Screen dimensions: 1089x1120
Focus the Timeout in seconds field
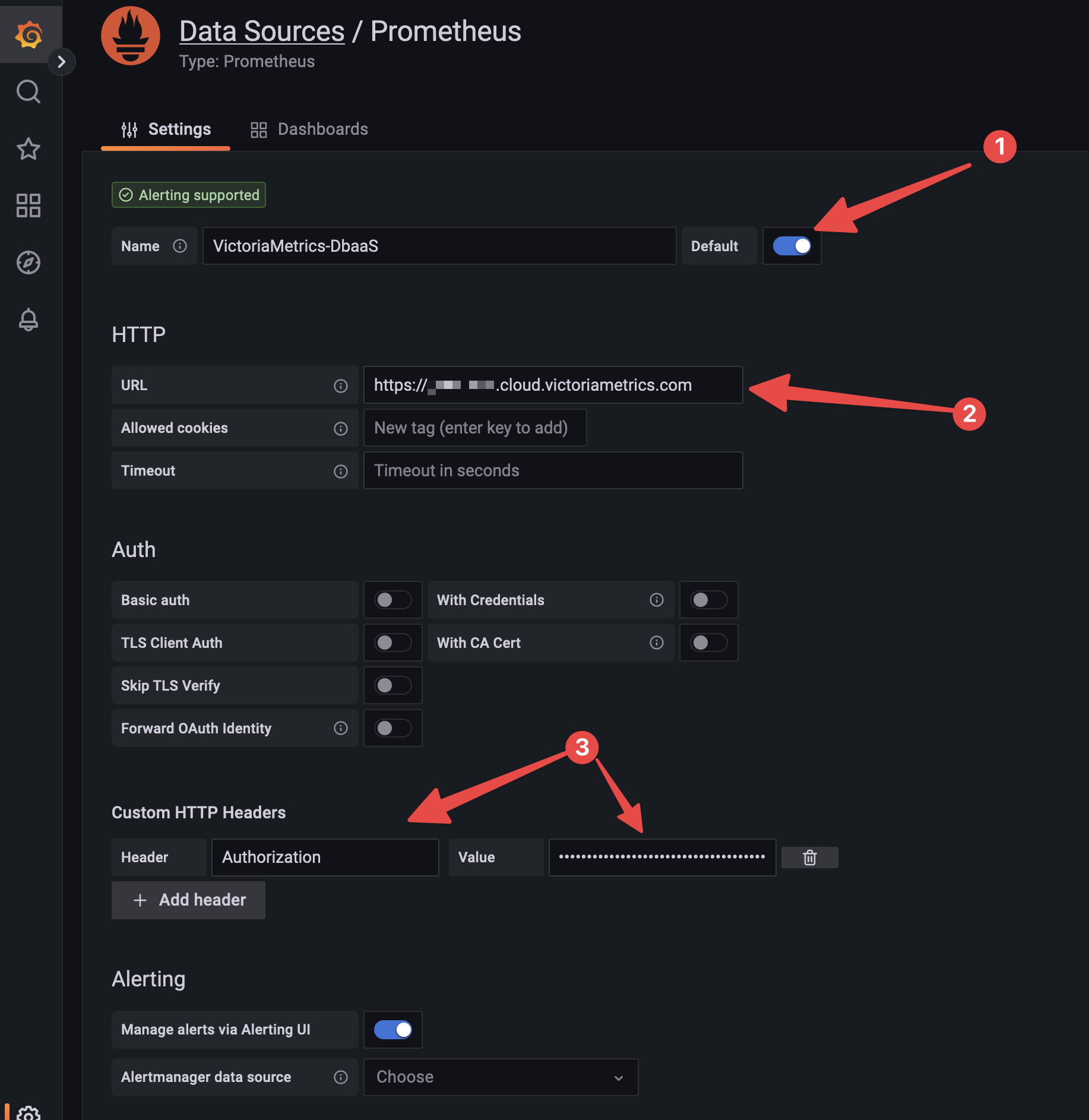(553, 470)
